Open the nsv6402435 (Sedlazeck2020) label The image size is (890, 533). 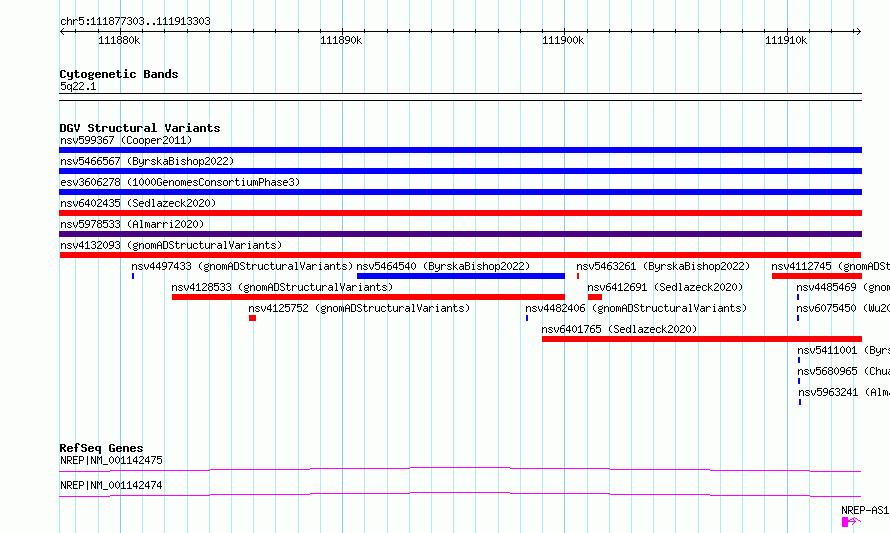[x=138, y=203]
